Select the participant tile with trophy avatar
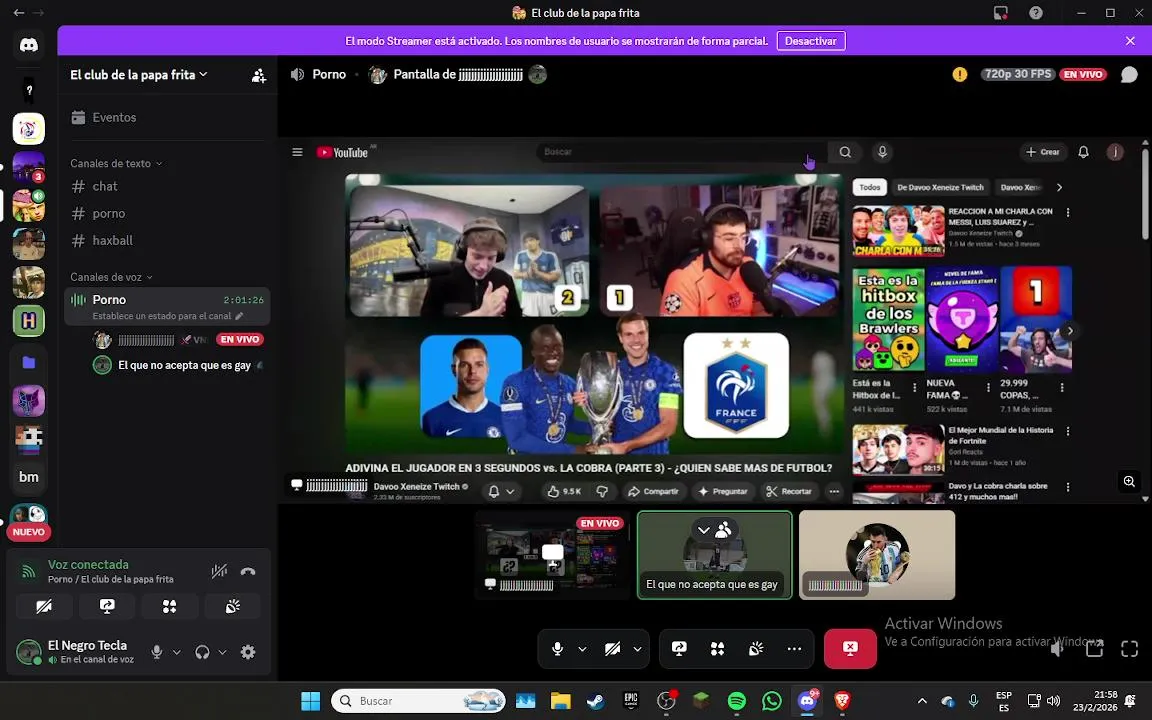 click(877, 555)
